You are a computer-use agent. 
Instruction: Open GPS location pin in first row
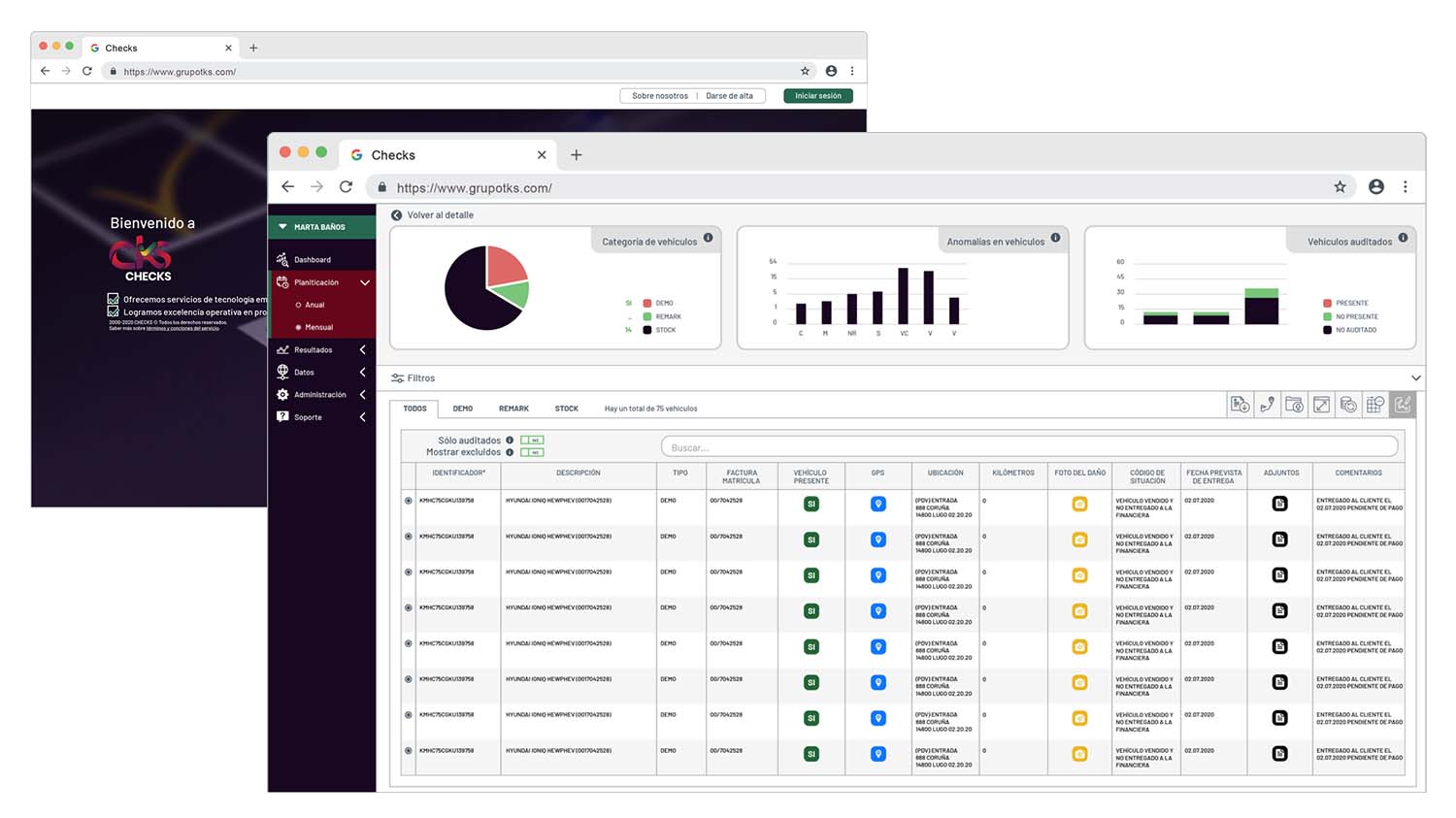[x=877, y=505]
